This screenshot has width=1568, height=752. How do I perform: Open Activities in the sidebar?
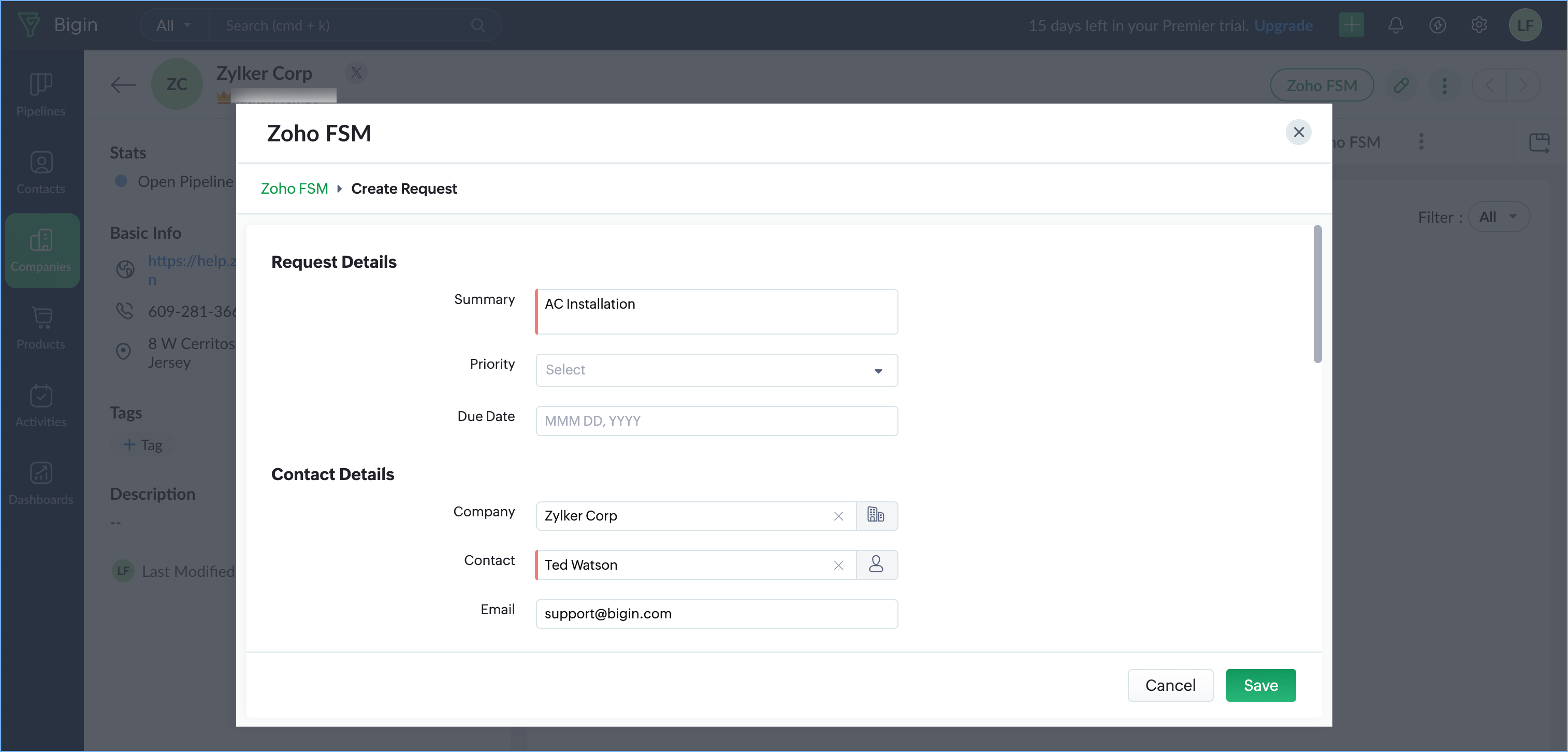[41, 406]
